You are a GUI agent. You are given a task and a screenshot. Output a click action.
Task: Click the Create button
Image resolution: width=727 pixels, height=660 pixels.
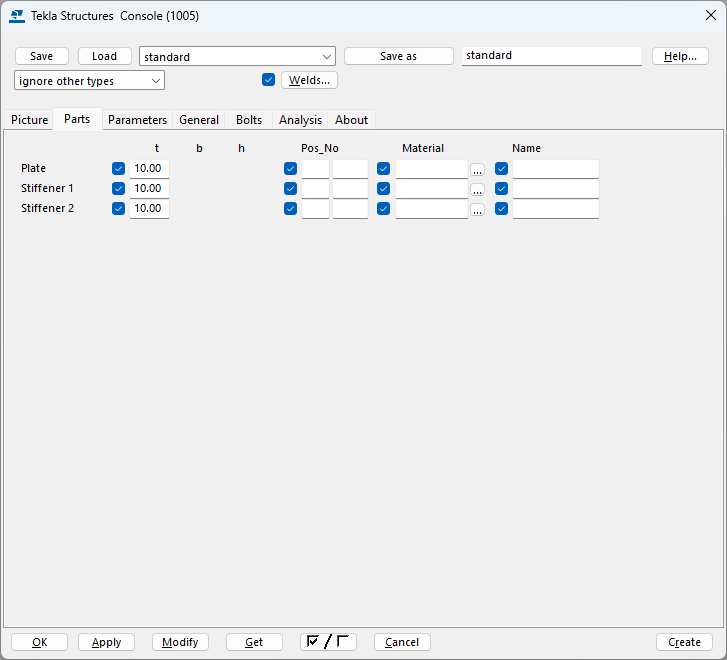point(684,642)
